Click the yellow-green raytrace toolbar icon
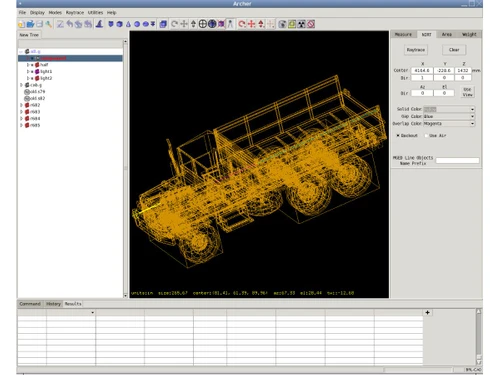Viewport: 500px width, 375px height. coord(292,24)
